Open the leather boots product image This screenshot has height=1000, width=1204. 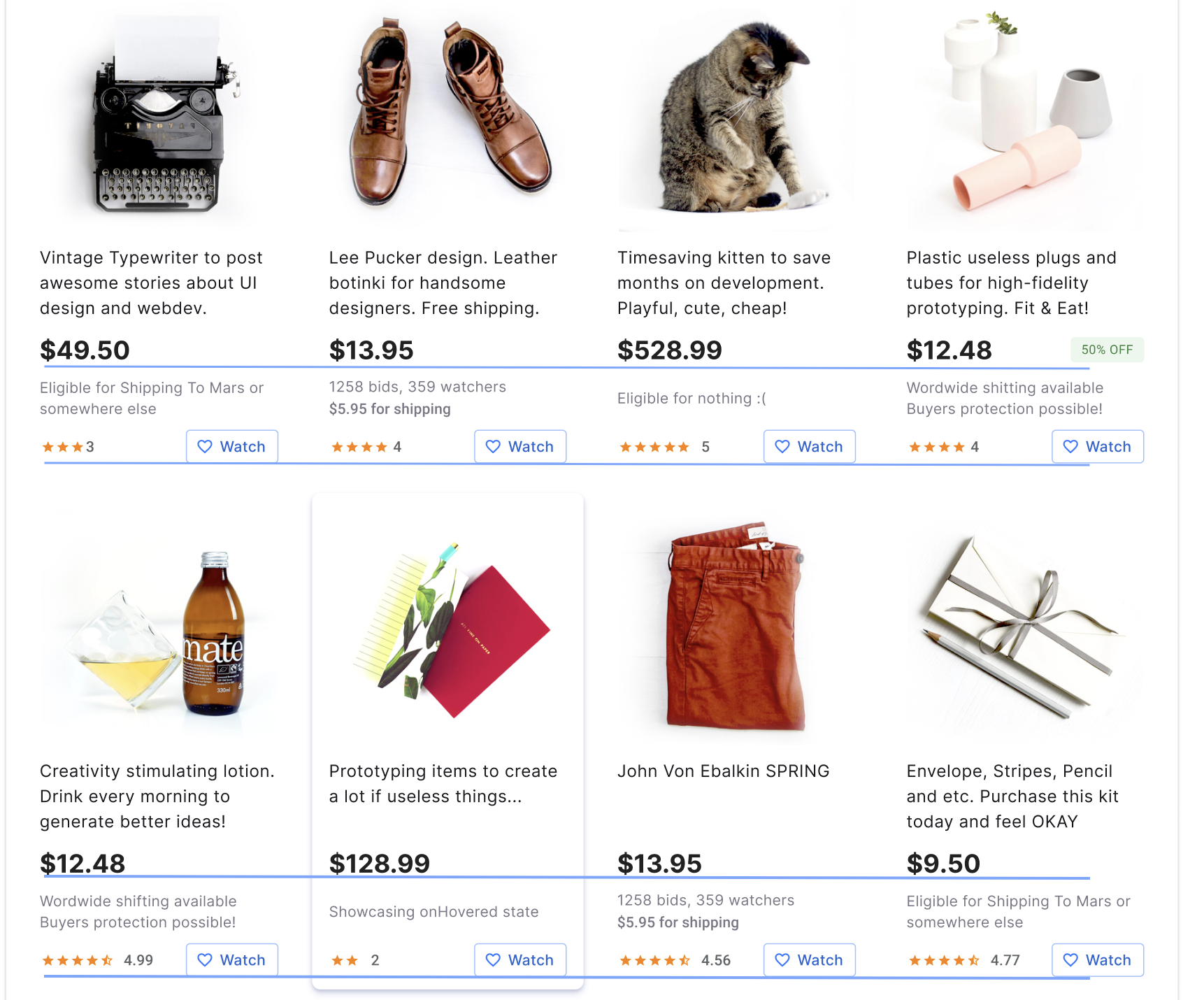pos(448,115)
